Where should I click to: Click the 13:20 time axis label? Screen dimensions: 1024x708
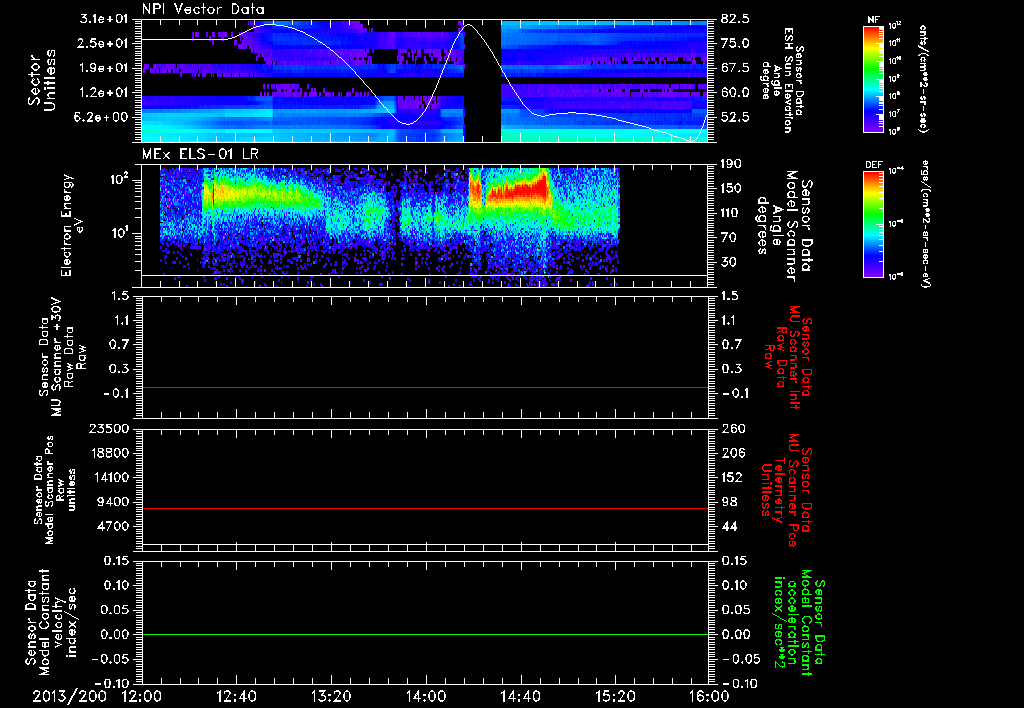[x=331, y=696]
